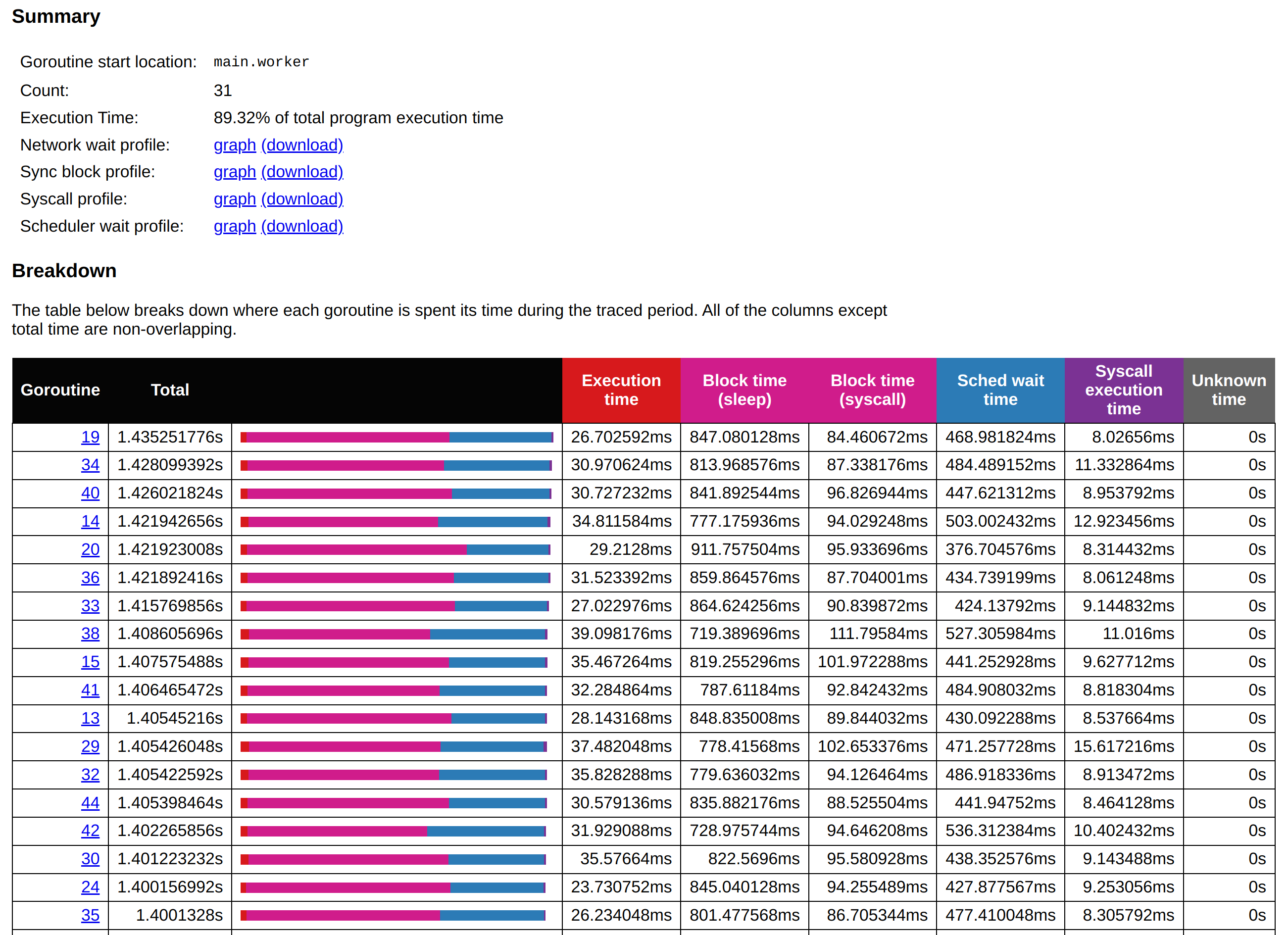Open goroutine 35 details link
The width and height of the screenshot is (1288, 935).
coord(90,915)
